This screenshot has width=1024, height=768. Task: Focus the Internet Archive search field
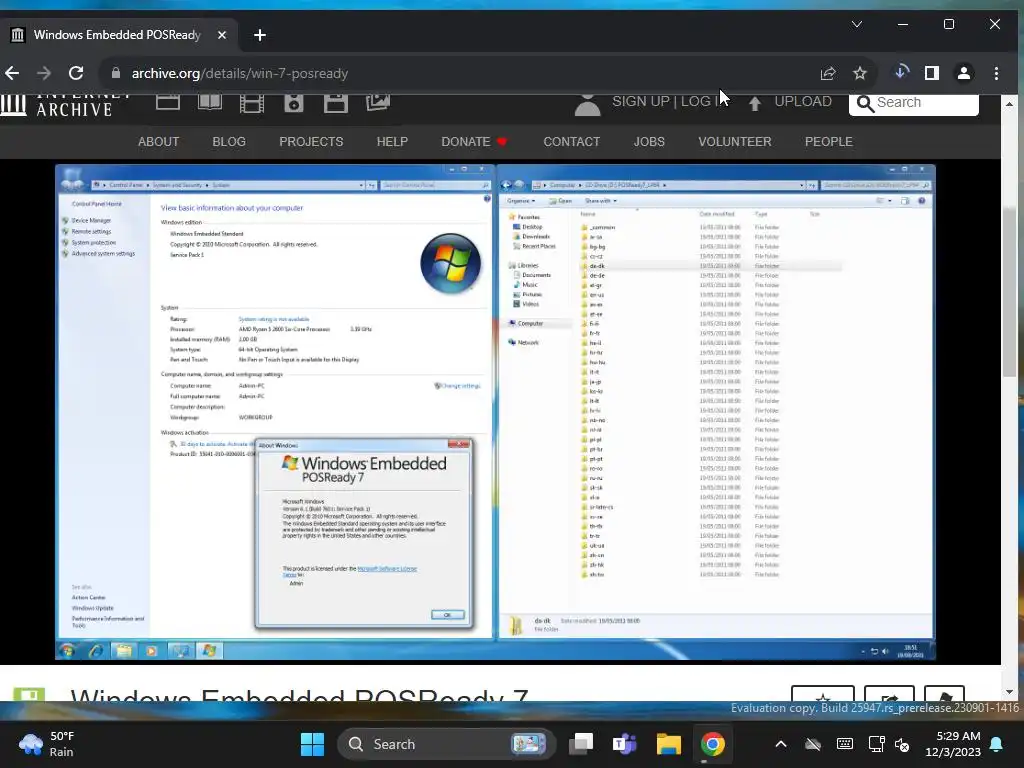point(914,104)
